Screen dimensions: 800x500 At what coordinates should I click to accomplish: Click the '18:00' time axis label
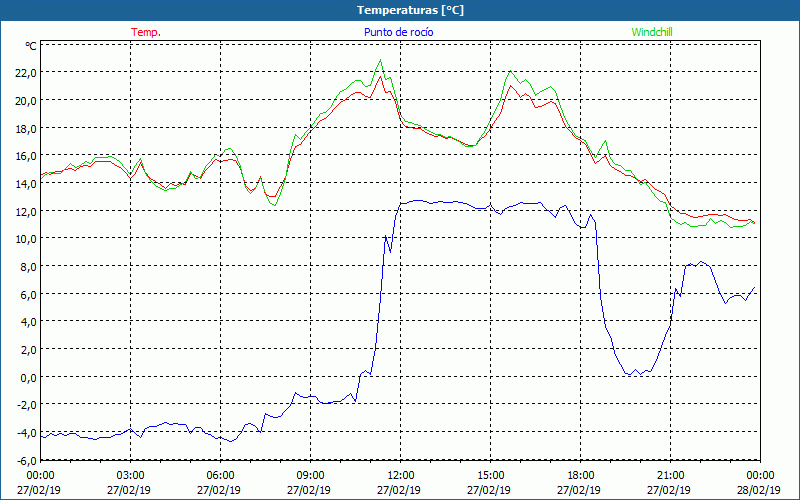(x=580, y=476)
